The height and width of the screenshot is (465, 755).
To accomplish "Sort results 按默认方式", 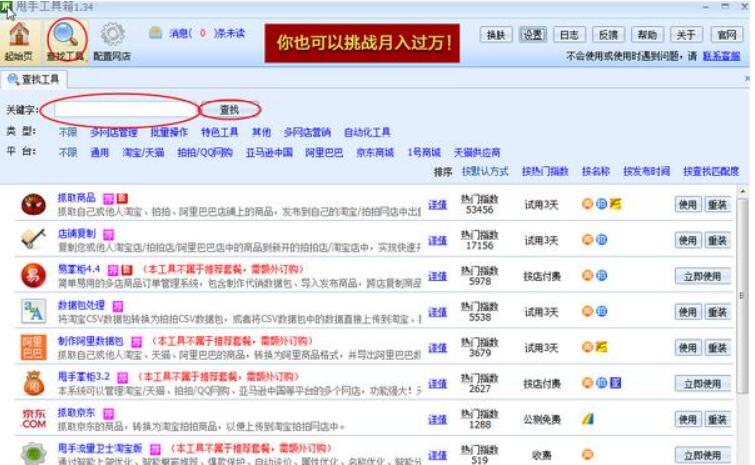I will tap(485, 171).
